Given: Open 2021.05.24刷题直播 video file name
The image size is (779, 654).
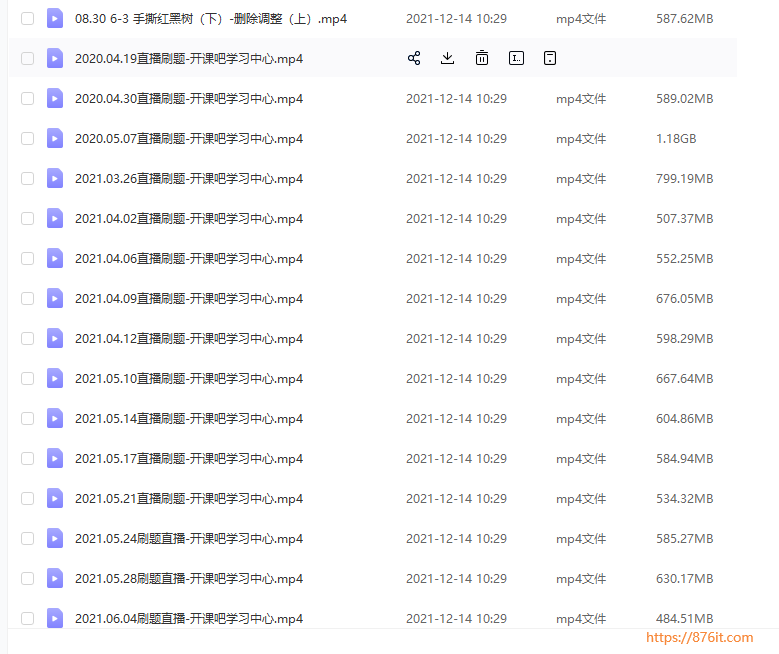Looking at the screenshot, I should [x=189, y=539].
